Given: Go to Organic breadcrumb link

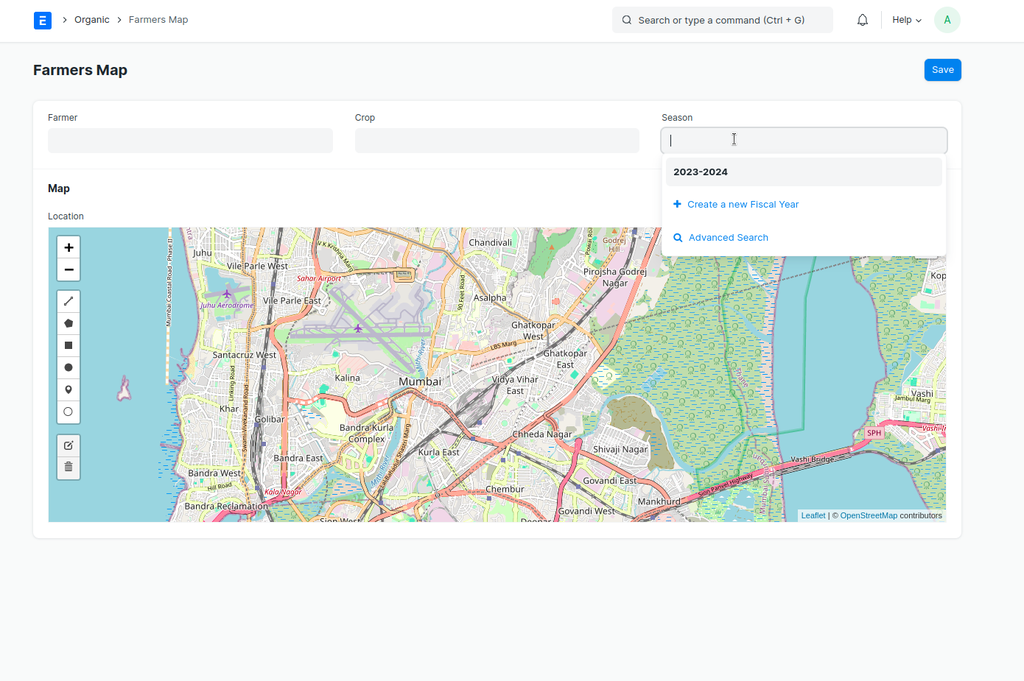Looking at the screenshot, I should tap(92, 20).
